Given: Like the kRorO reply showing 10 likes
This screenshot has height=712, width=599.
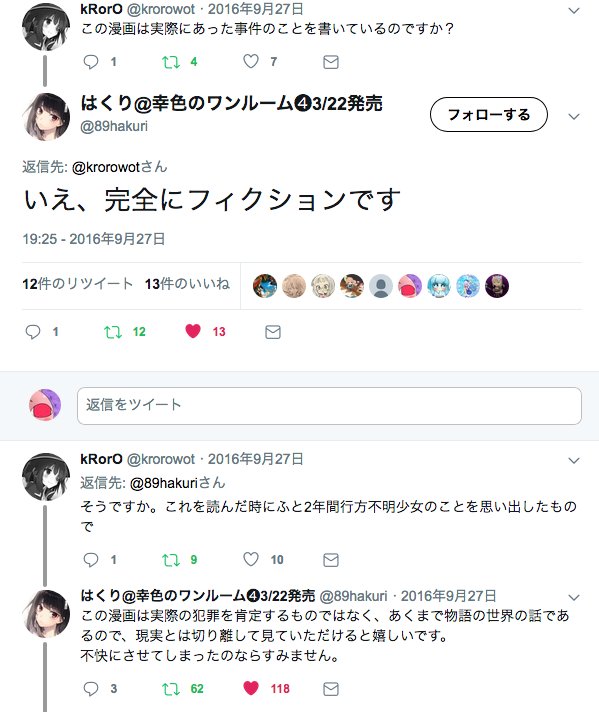Looking at the screenshot, I should [x=251, y=559].
